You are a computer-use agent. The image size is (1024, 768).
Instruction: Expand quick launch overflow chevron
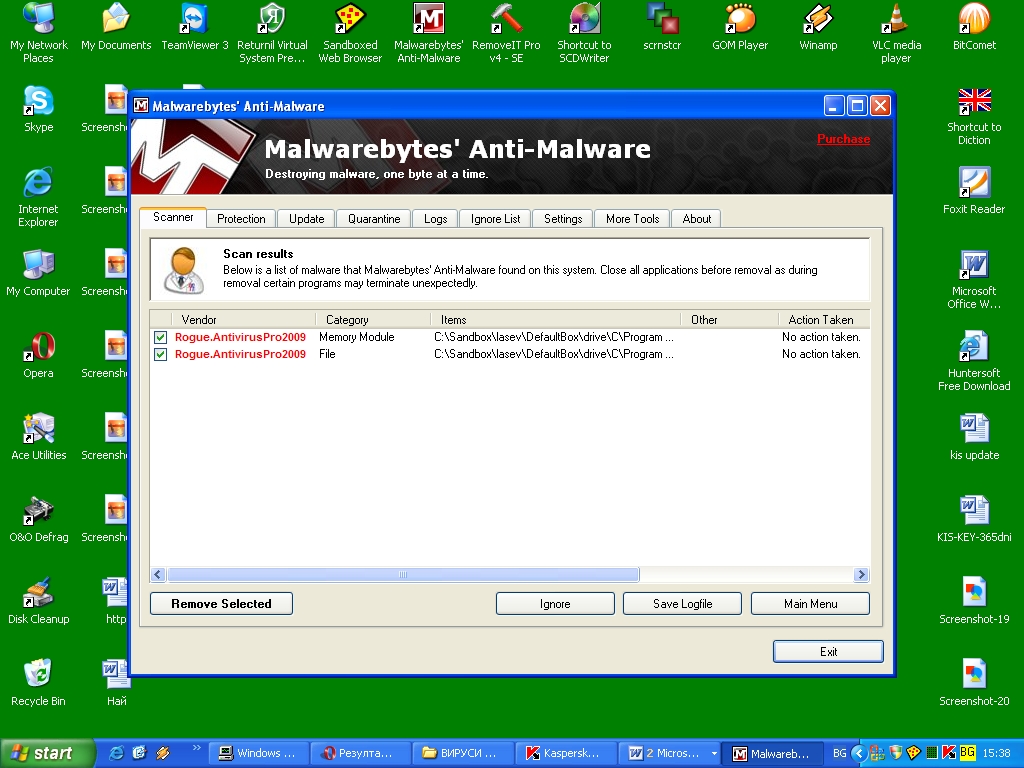(196, 748)
